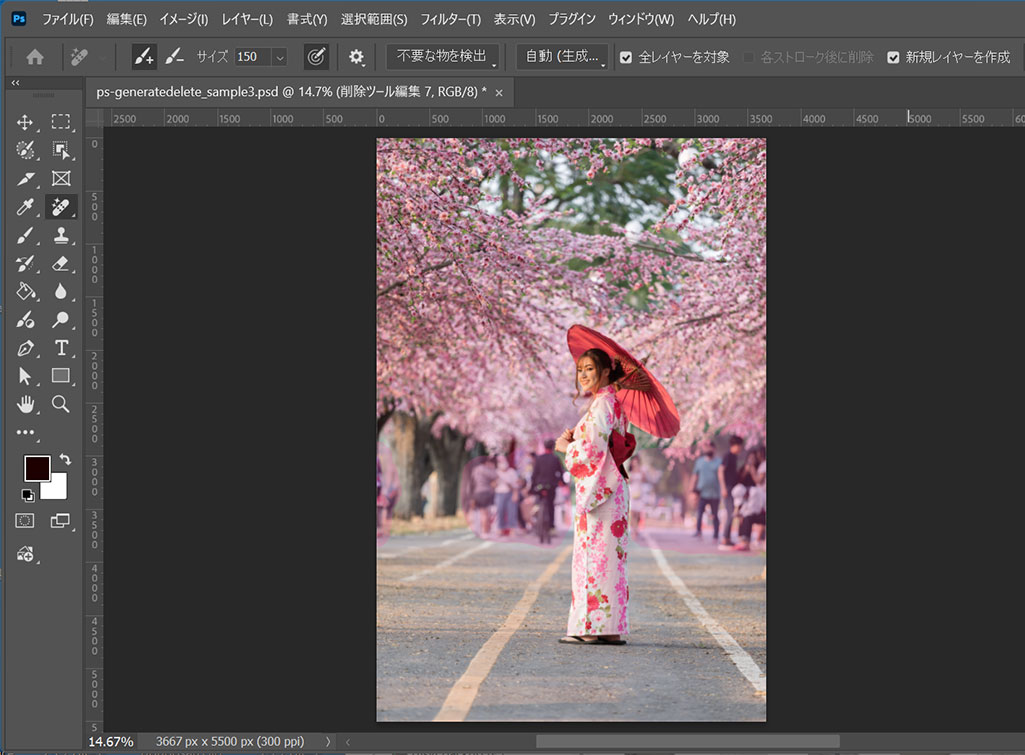
Task: Click the brush size field showing 150
Action: [252, 58]
